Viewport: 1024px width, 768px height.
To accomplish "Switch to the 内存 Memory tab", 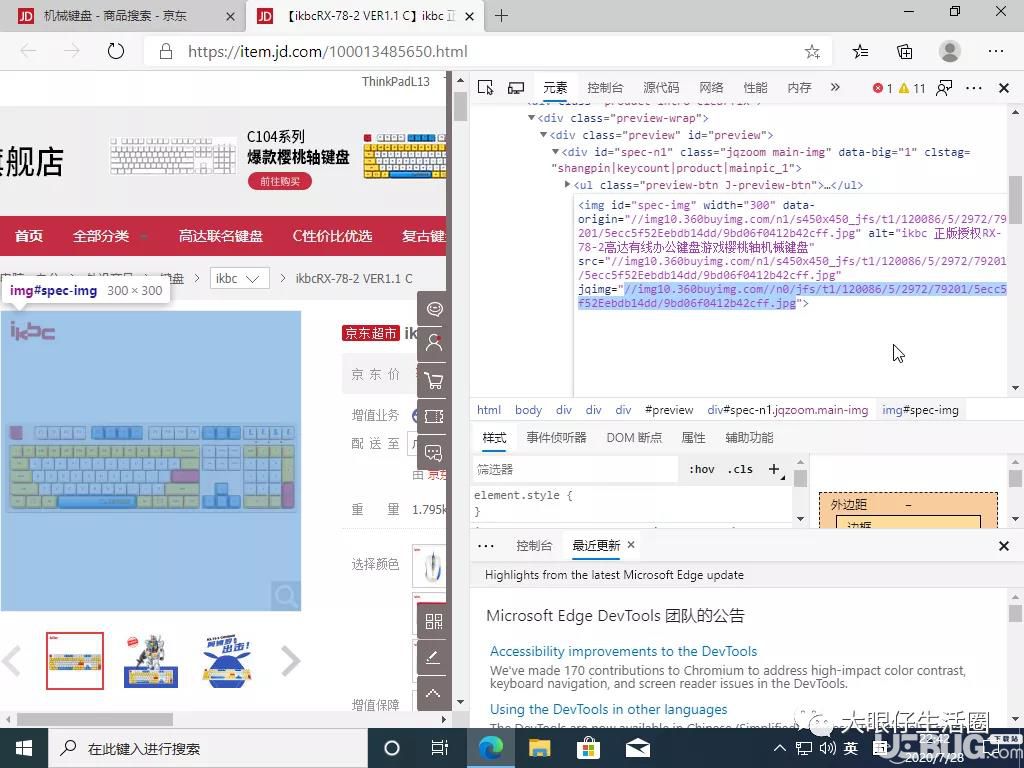I will pos(799,88).
